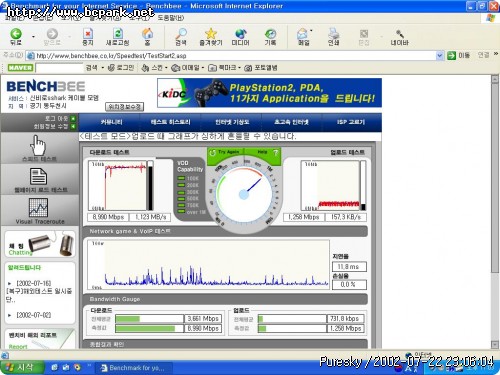Click the 157.3 KB/s upload value

point(346,217)
